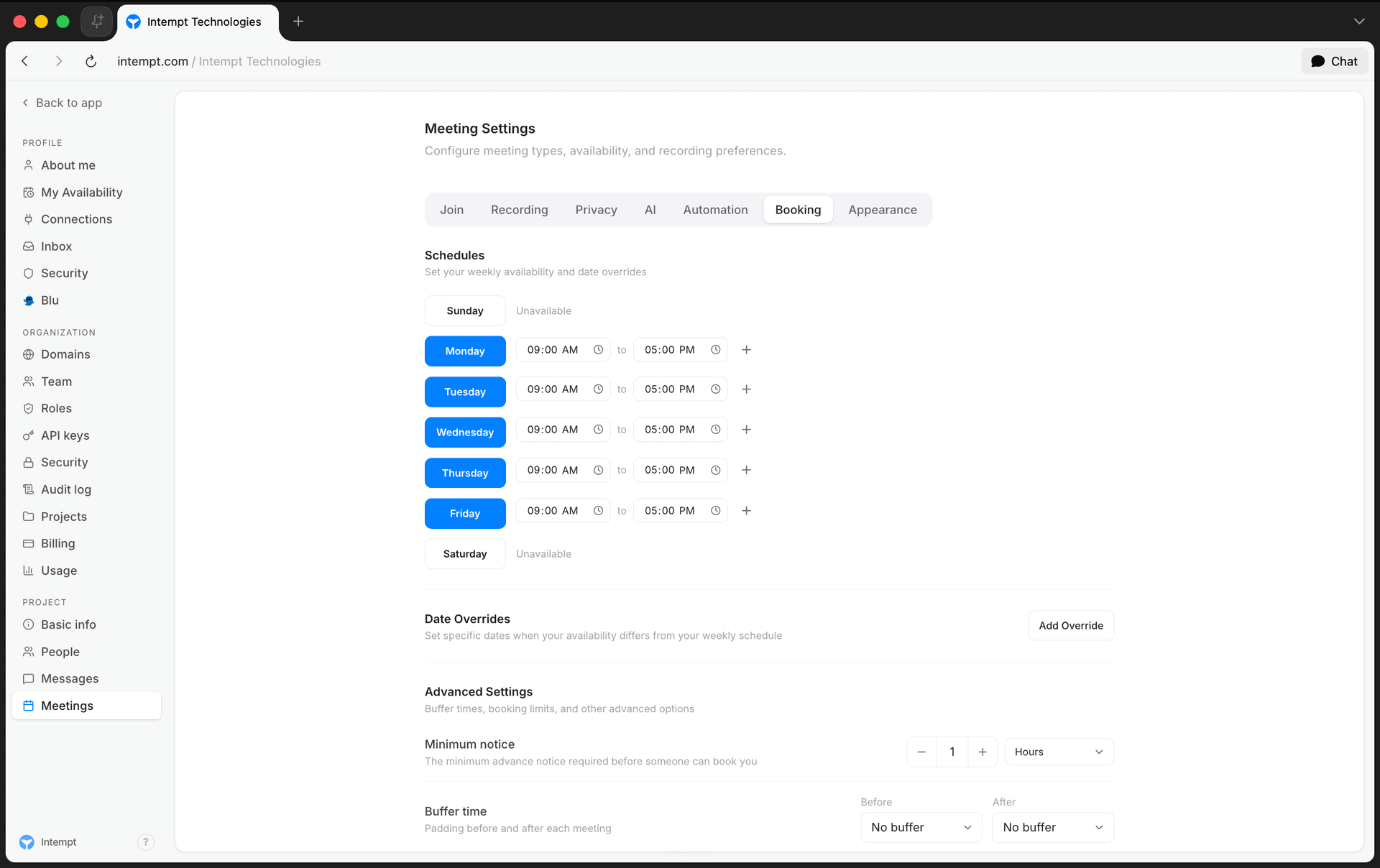Open Inbox in the sidebar
The image size is (1380, 868).
(x=86, y=246)
